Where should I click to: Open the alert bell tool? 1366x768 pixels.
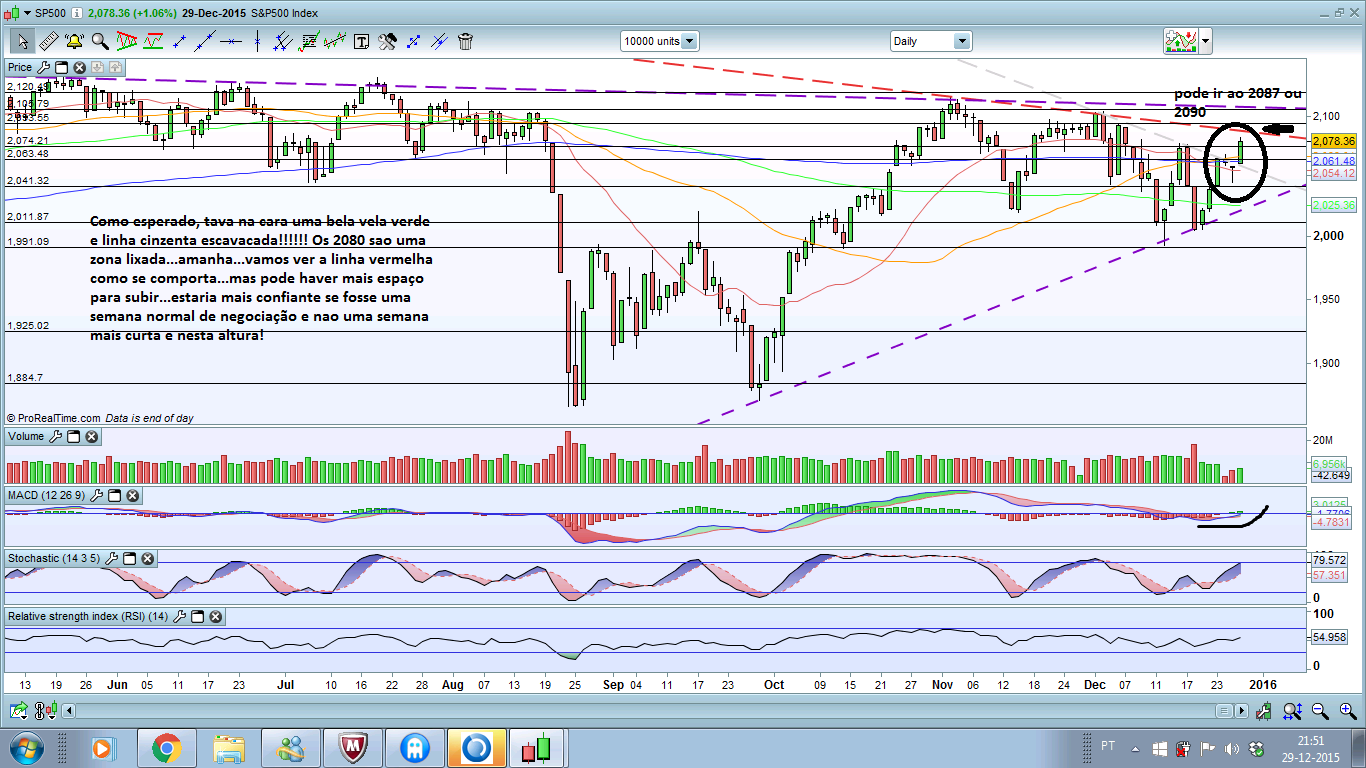(74, 41)
